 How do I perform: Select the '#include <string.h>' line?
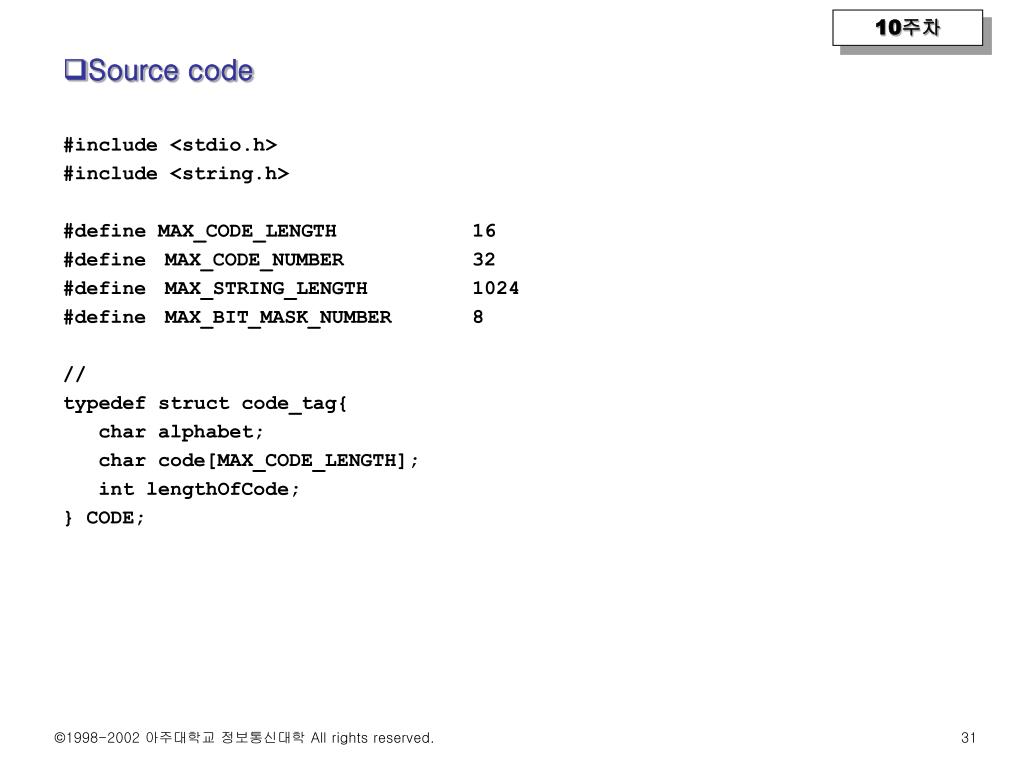pyautogui.click(x=176, y=174)
